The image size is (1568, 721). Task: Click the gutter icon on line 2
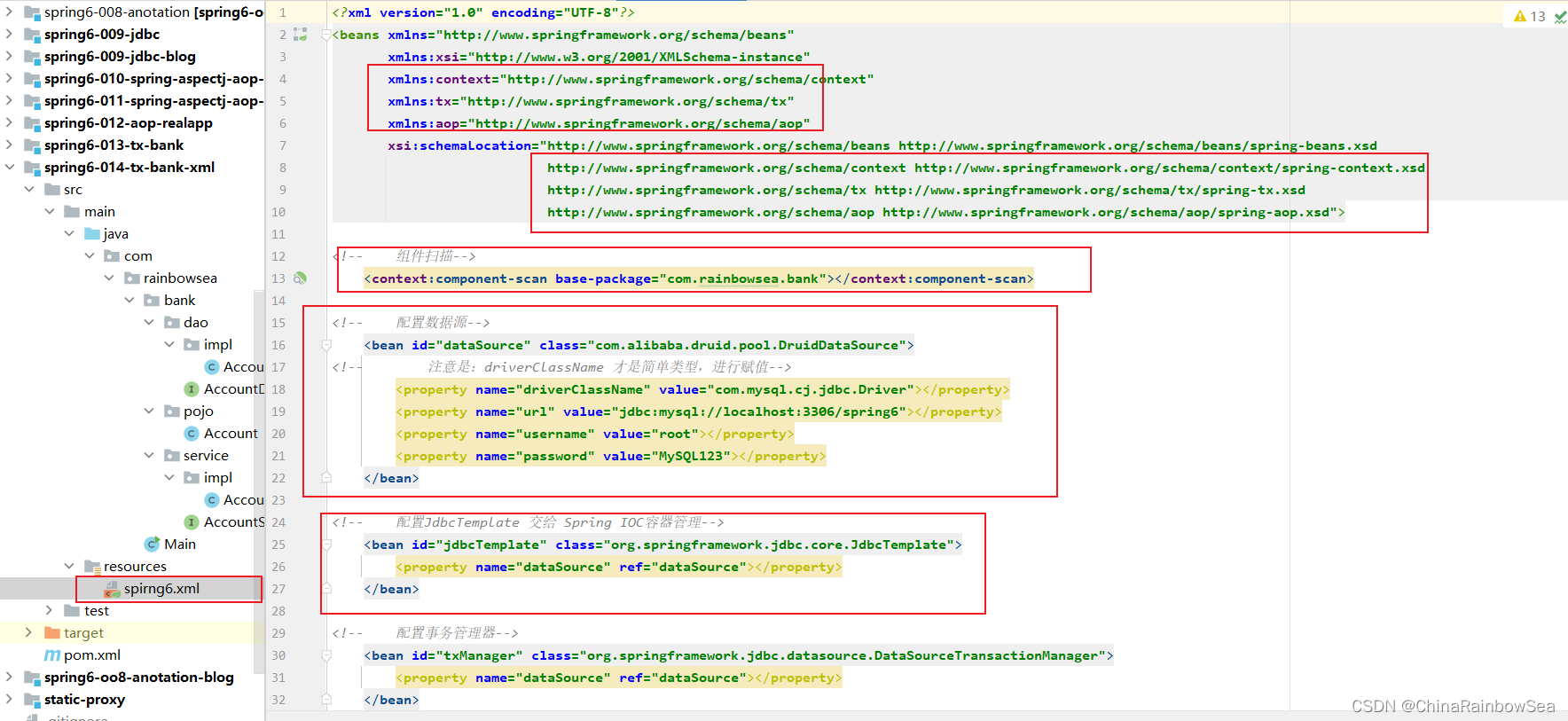[x=301, y=35]
